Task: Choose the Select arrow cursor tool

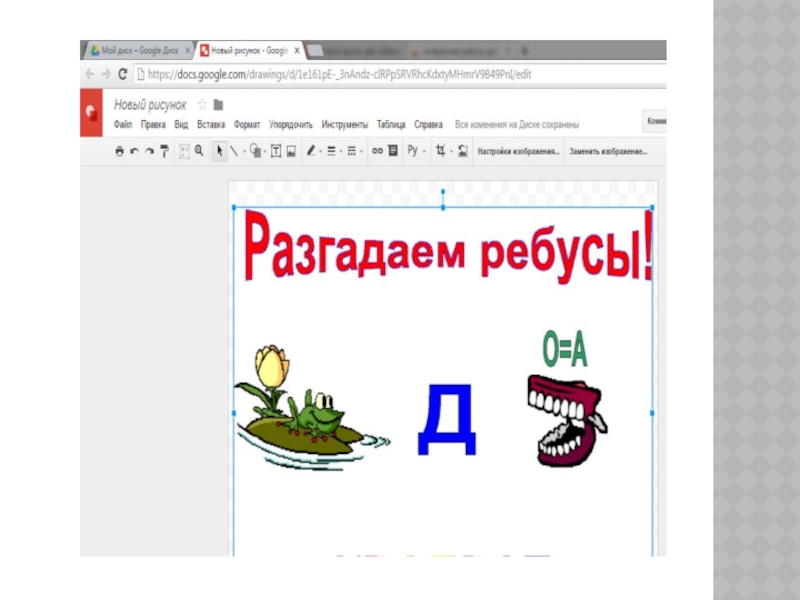Action: [220, 151]
